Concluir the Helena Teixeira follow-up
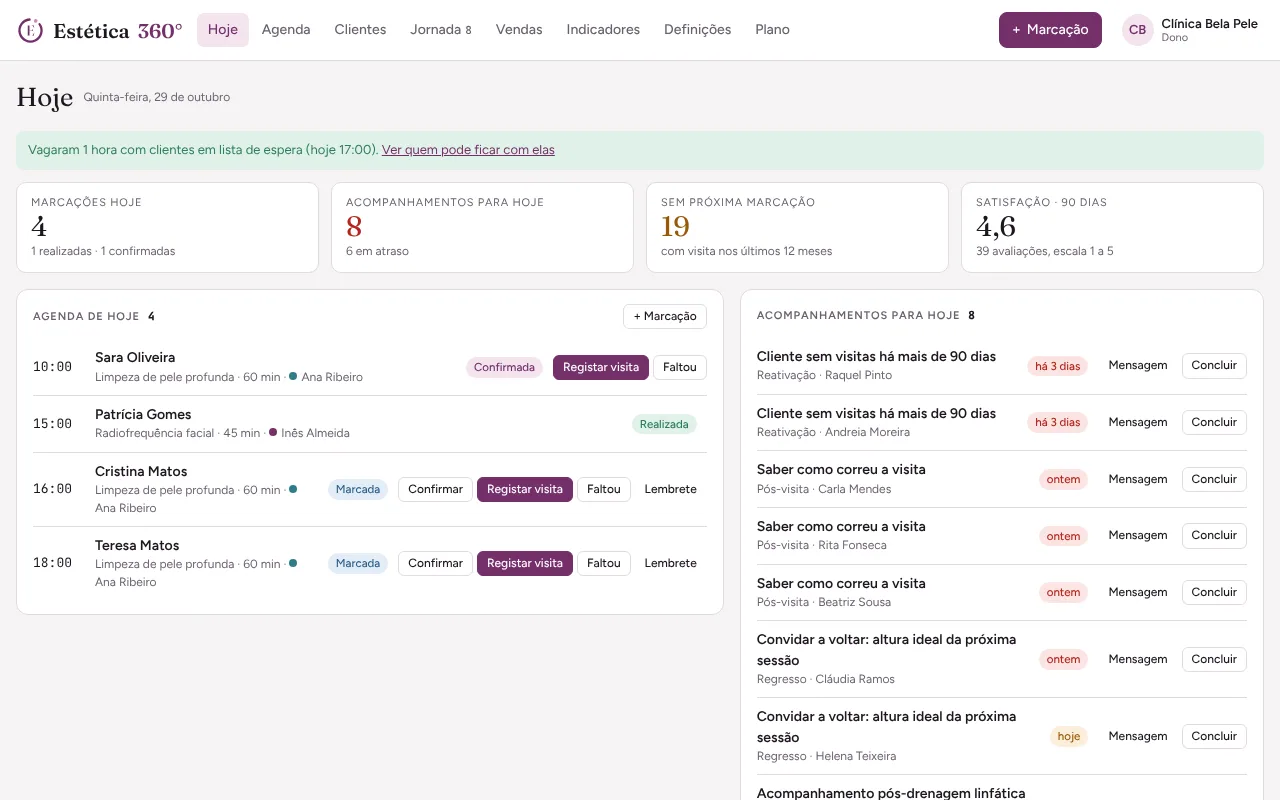The width and height of the screenshot is (1280, 800). 1215,736
